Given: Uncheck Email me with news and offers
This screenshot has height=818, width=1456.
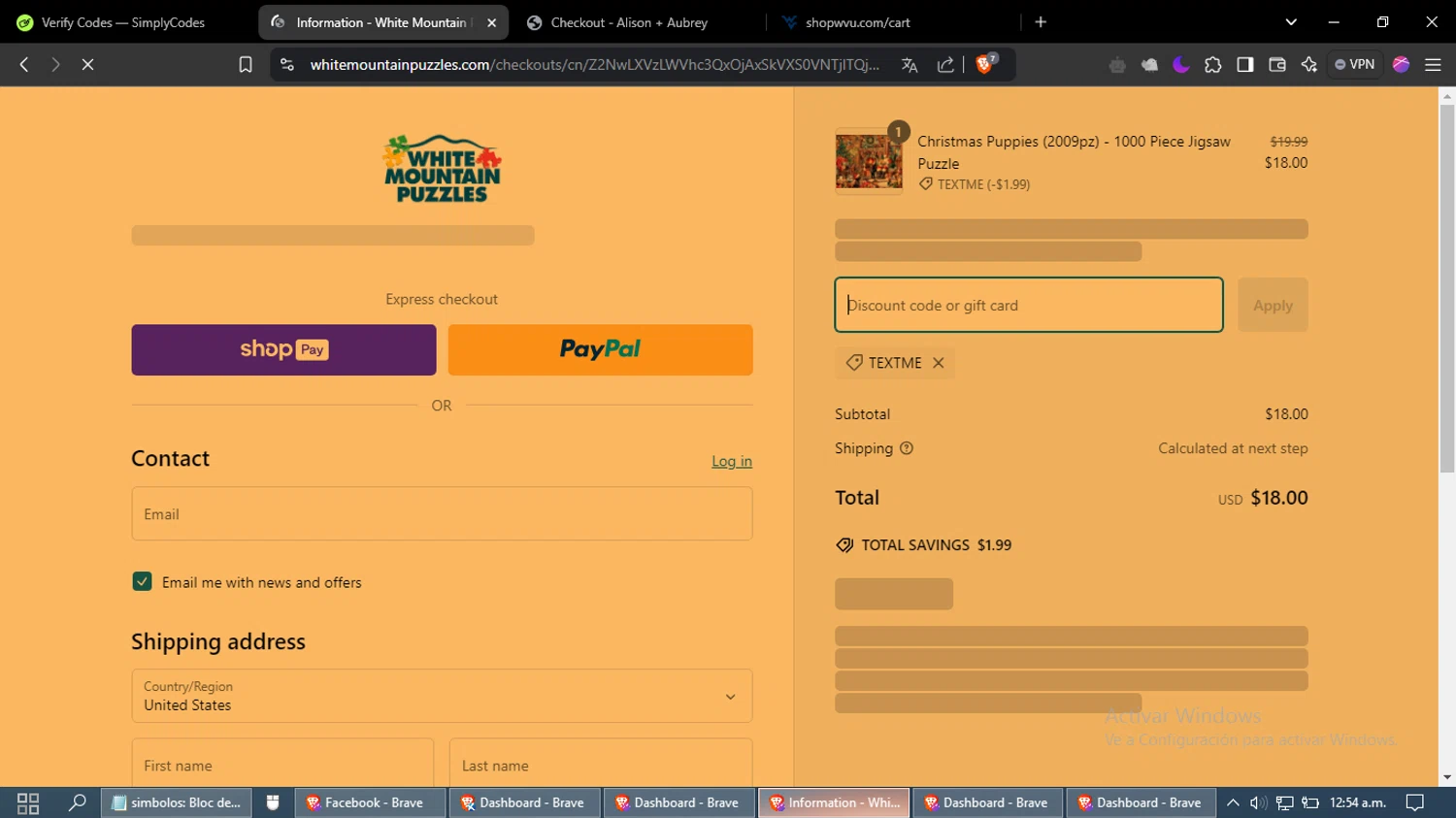Looking at the screenshot, I should (142, 581).
